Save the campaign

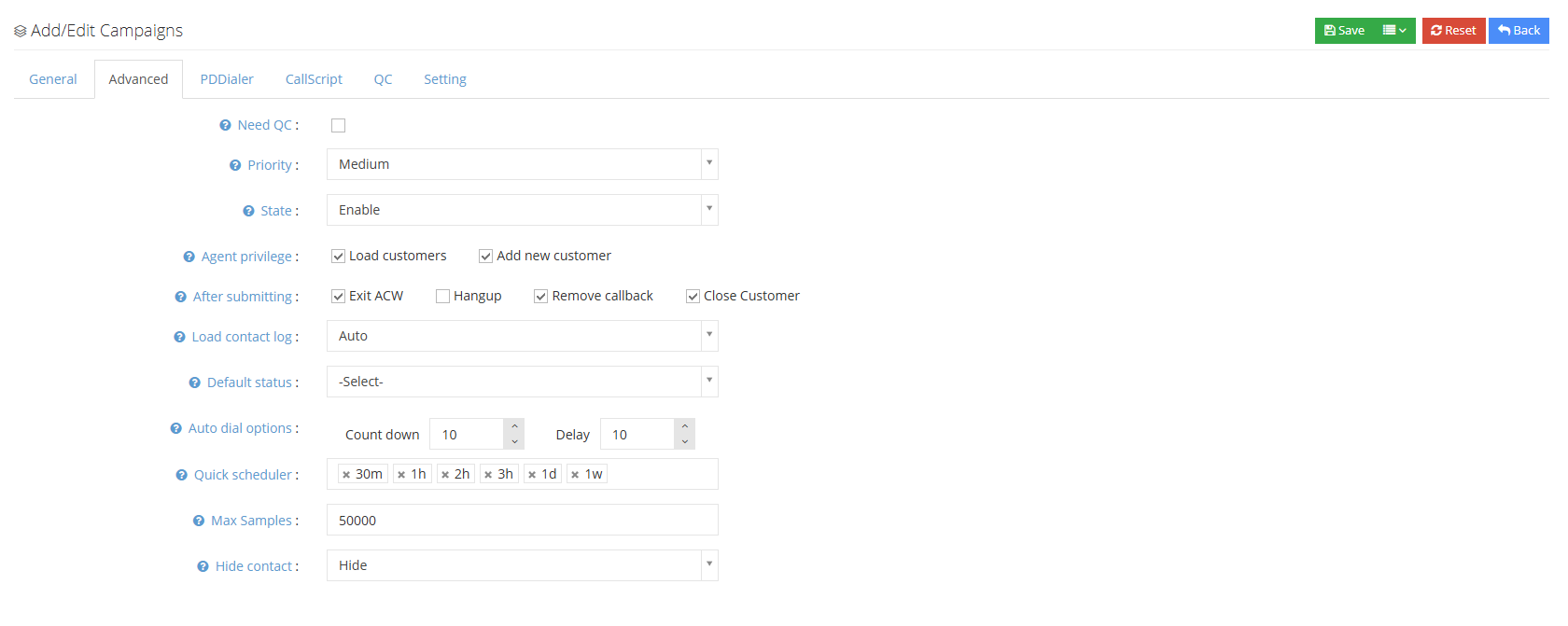(1345, 31)
